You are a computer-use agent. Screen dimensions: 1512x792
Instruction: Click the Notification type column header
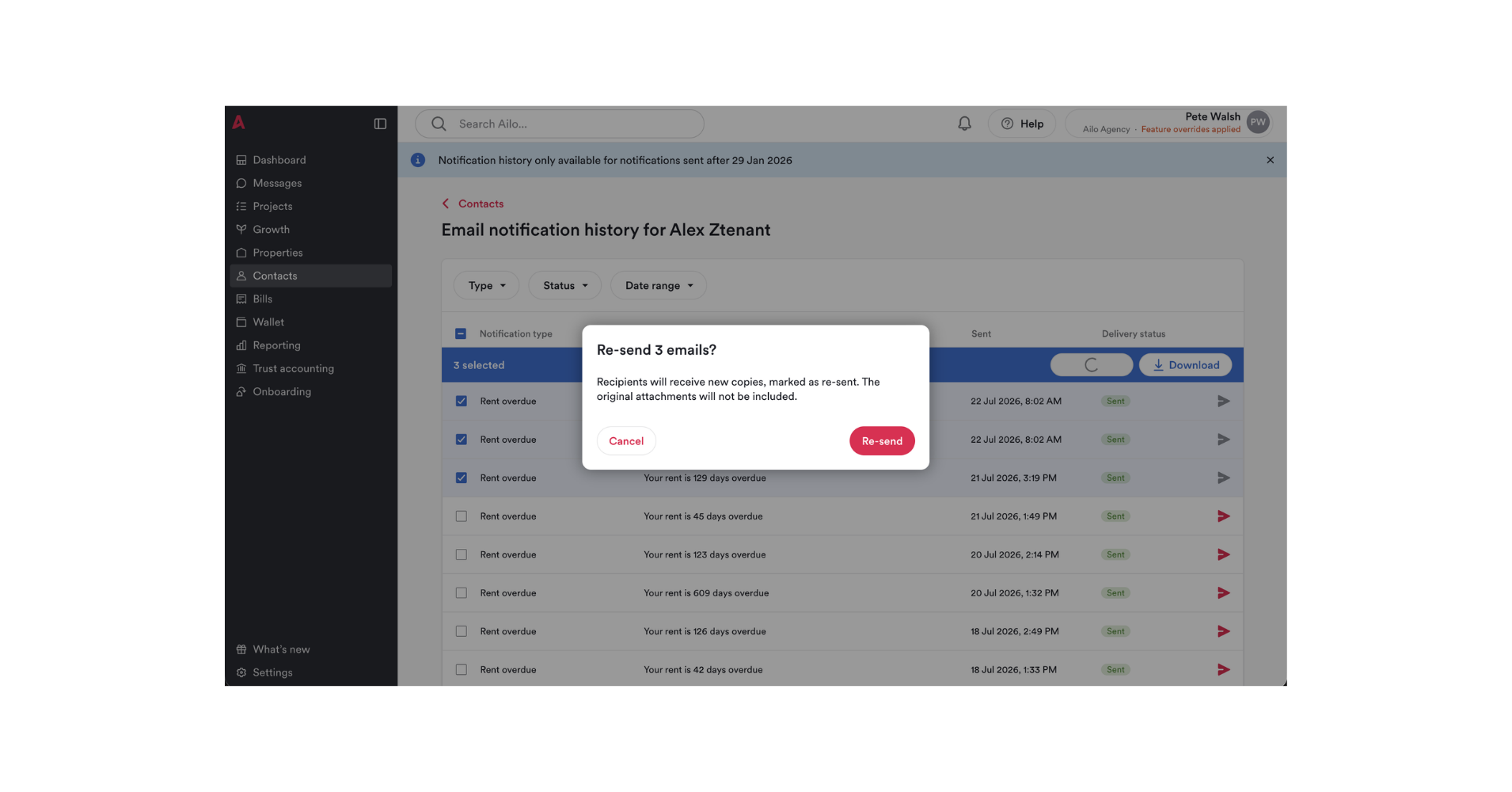point(515,333)
